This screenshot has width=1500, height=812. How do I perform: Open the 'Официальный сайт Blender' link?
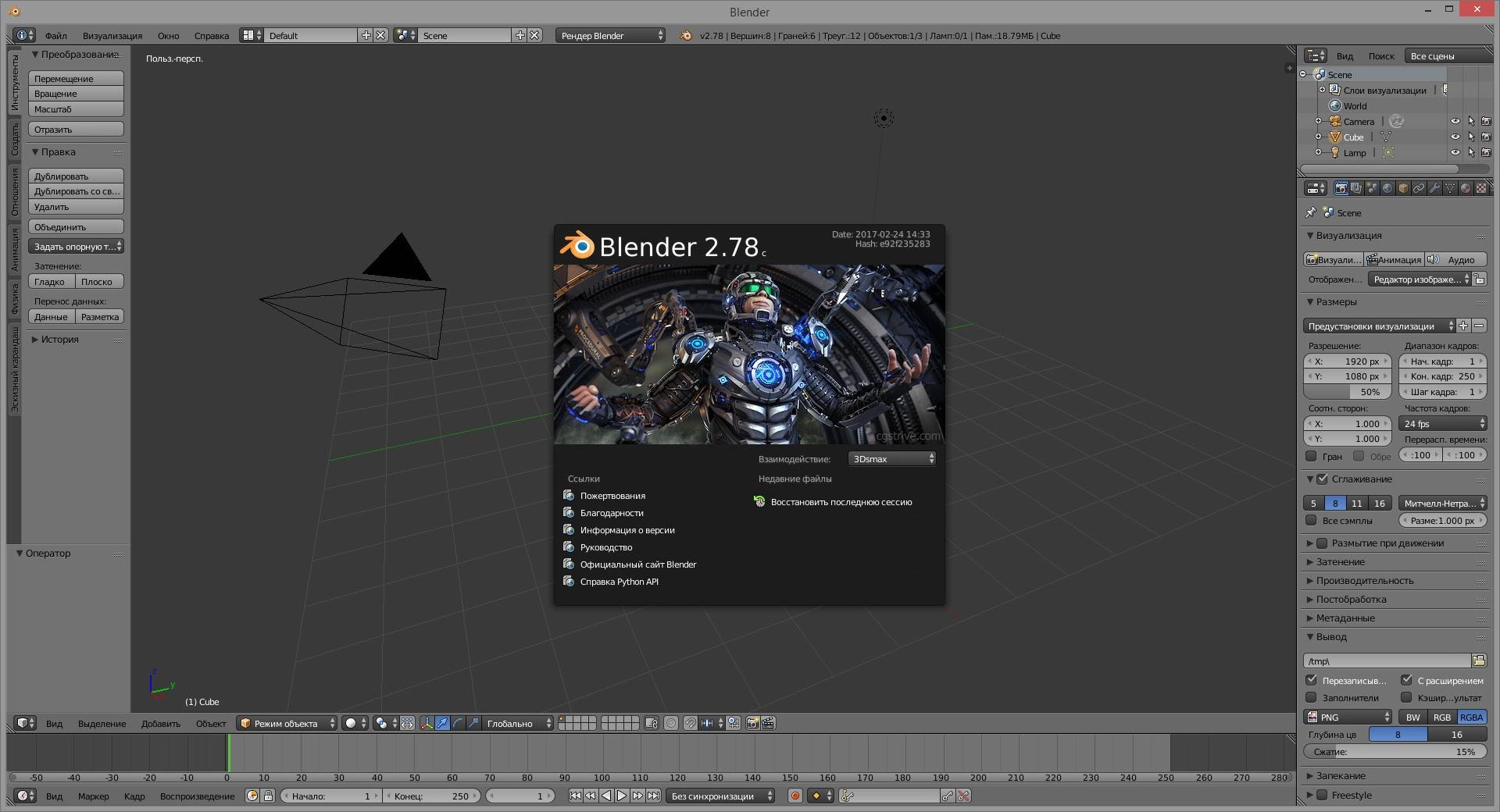pyautogui.click(x=637, y=564)
